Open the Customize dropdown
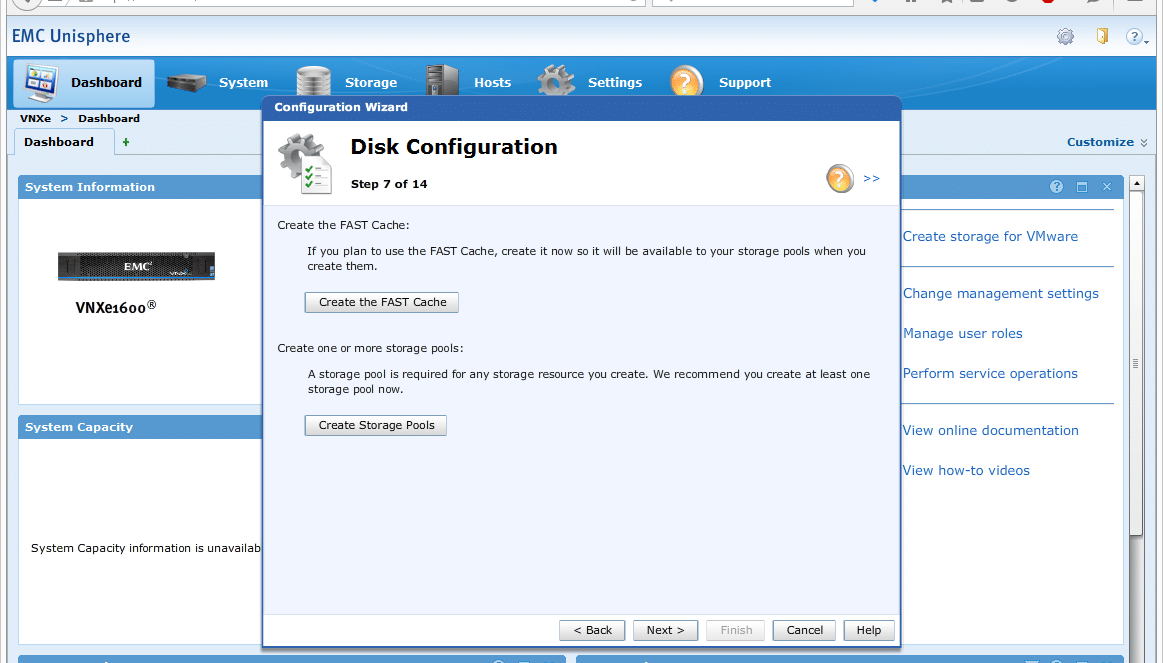 [1107, 142]
